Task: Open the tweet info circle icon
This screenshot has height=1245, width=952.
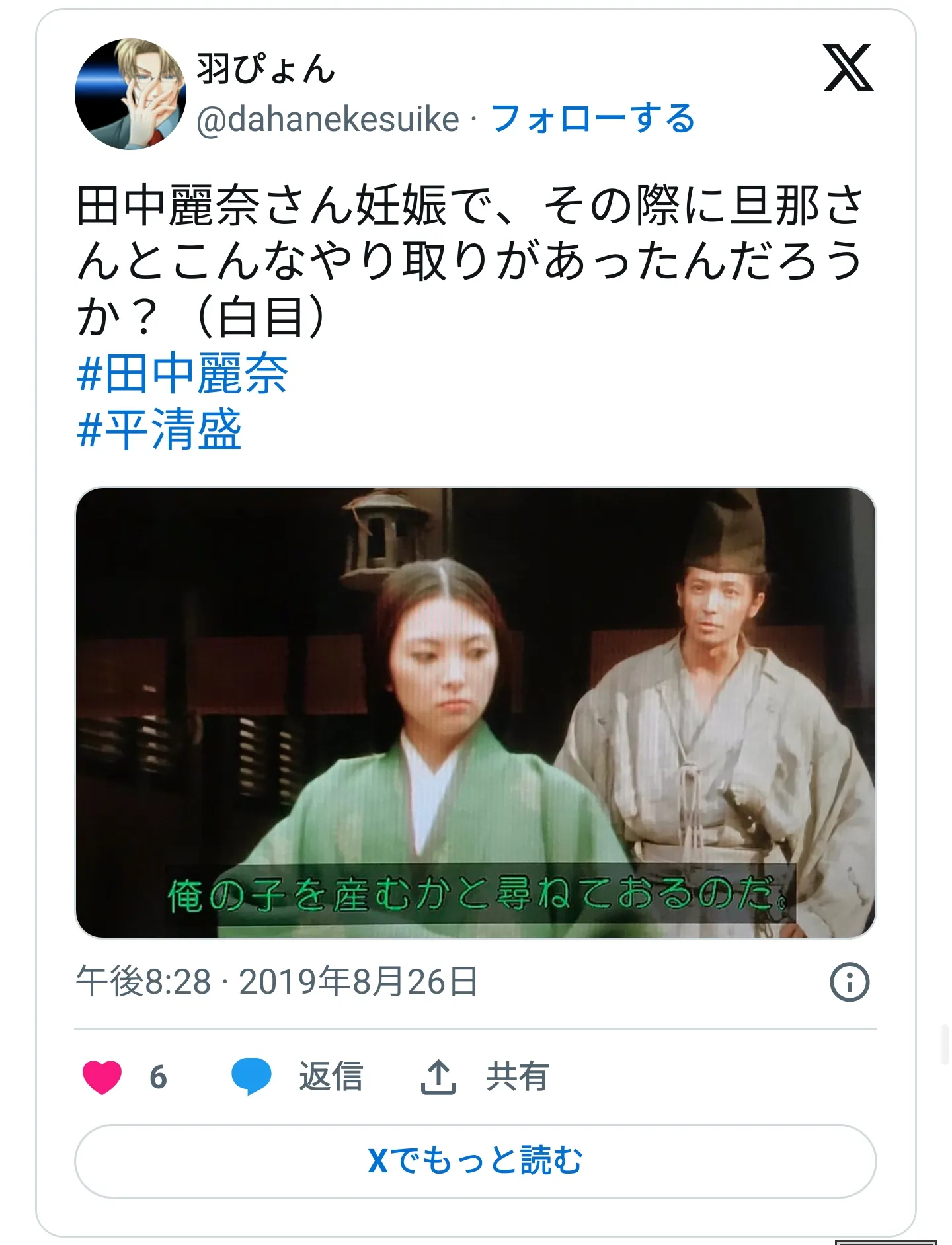Action: click(x=850, y=982)
